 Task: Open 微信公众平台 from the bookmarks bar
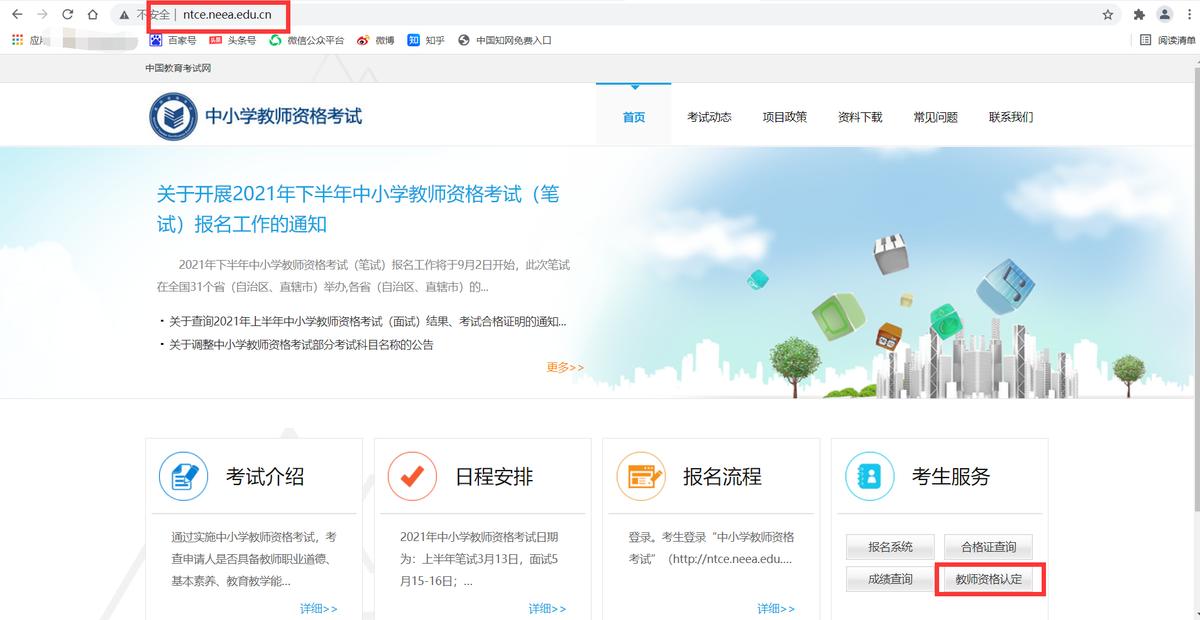click(x=312, y=40)
